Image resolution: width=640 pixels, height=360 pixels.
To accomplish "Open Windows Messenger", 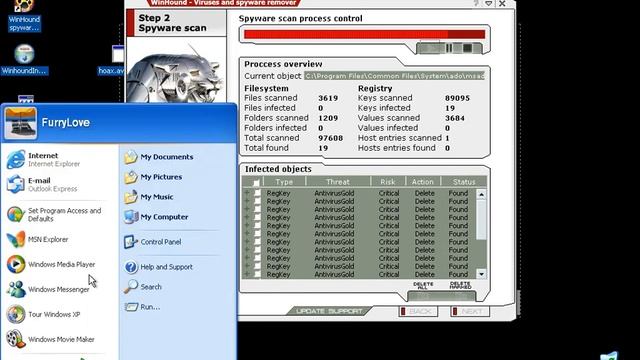I will click(x=48, y=289).
